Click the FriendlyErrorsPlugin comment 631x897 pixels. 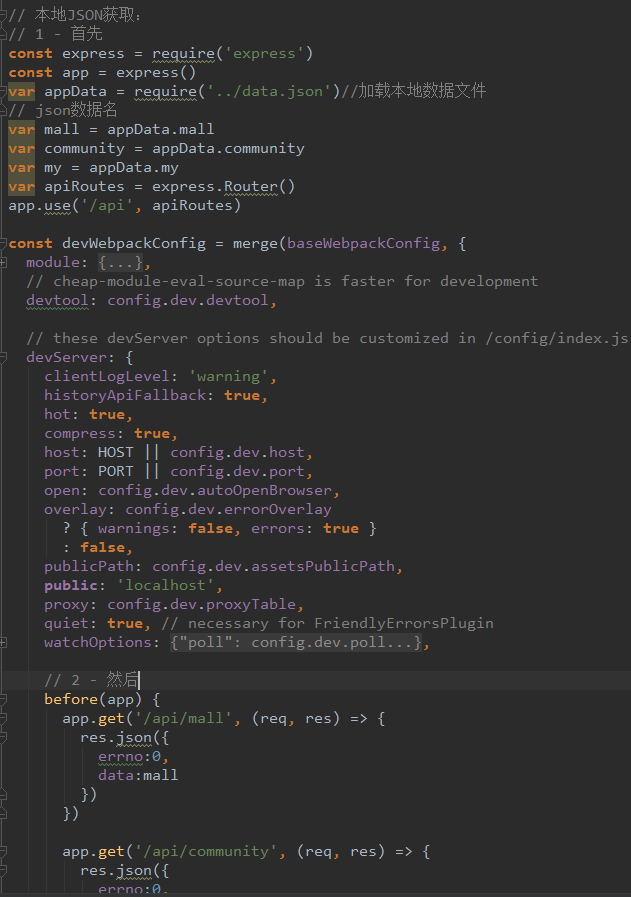tap(327, 624)
